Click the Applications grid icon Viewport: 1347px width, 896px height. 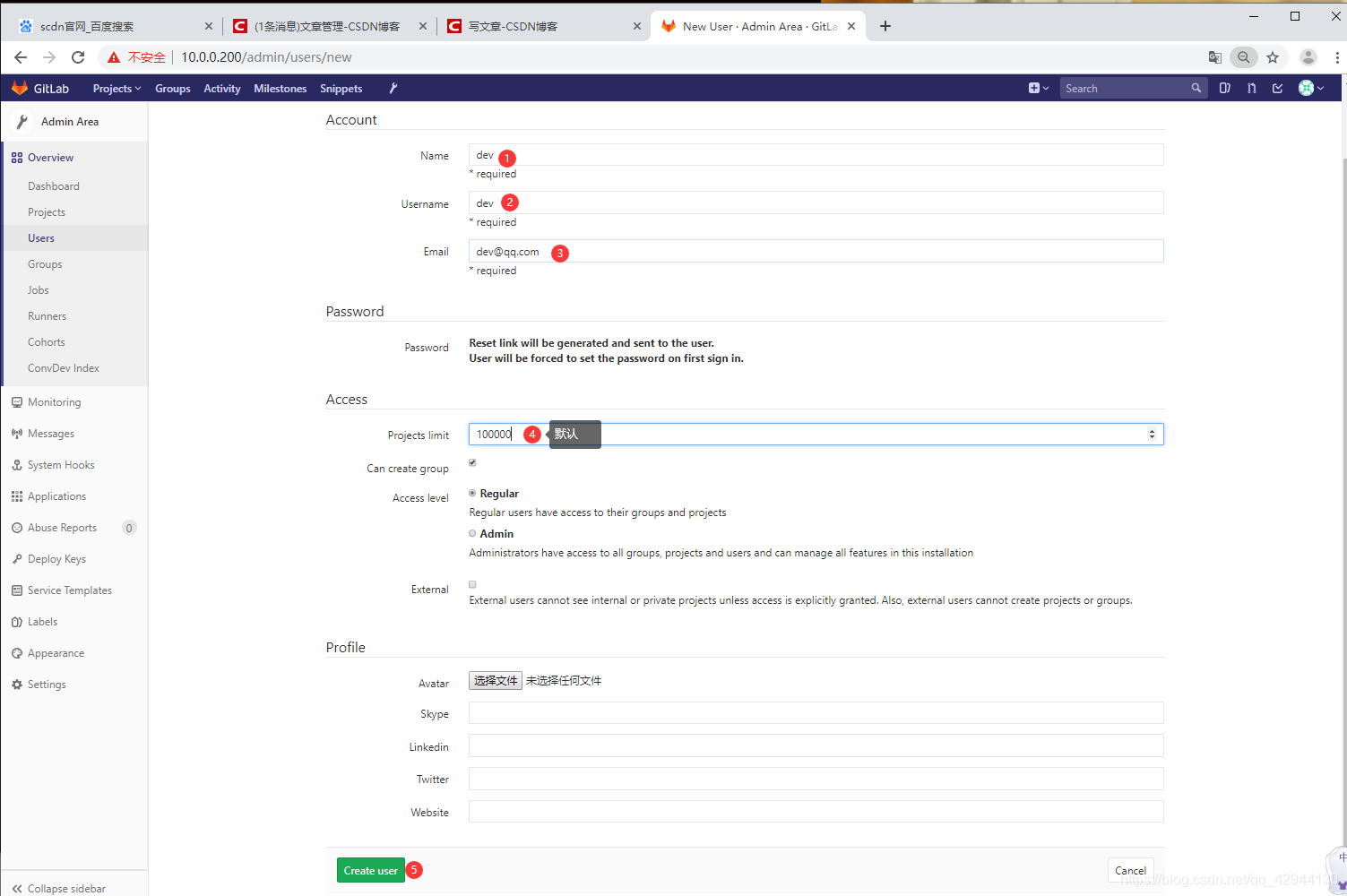tap(17, 496)
